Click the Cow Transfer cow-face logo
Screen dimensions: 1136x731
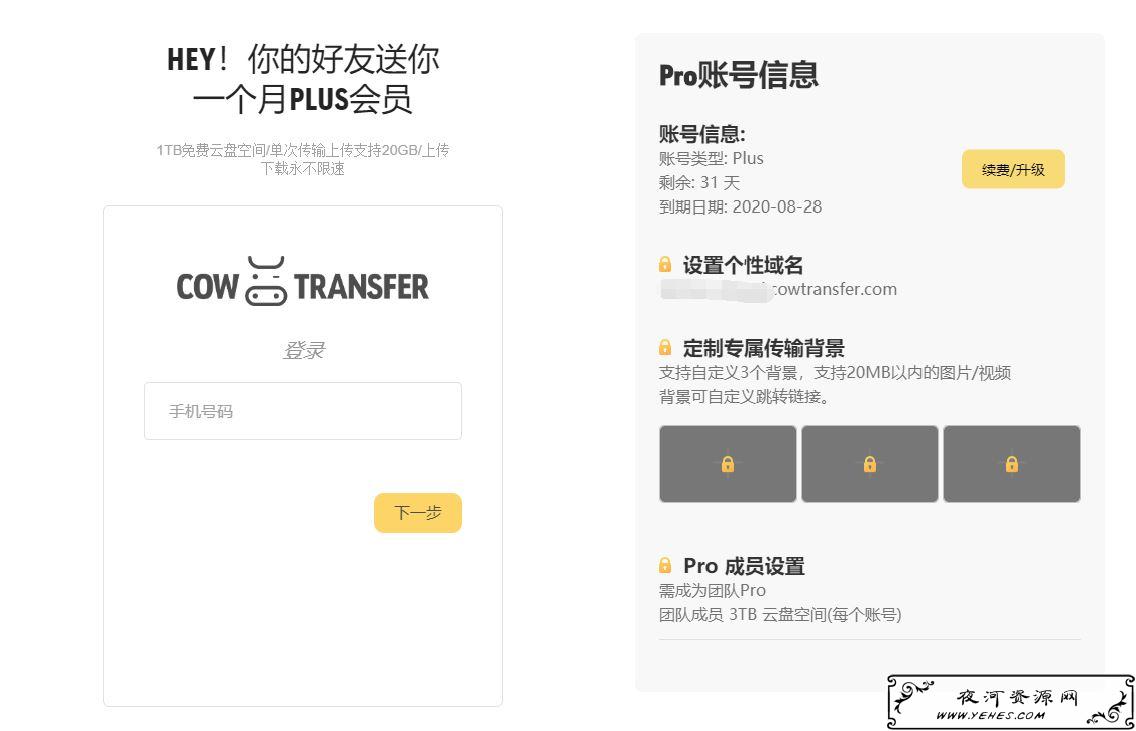click(266, 281)
